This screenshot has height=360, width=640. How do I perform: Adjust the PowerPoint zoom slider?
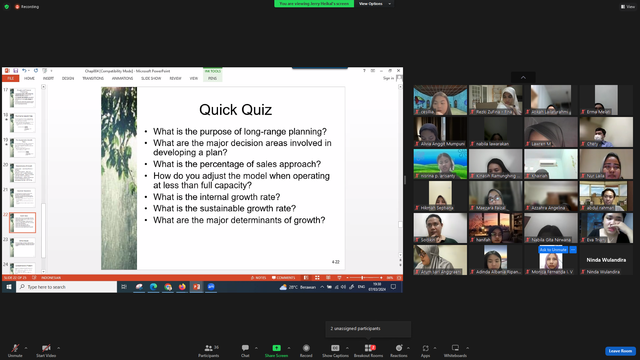pyautogui.click(x=362, y=278)
